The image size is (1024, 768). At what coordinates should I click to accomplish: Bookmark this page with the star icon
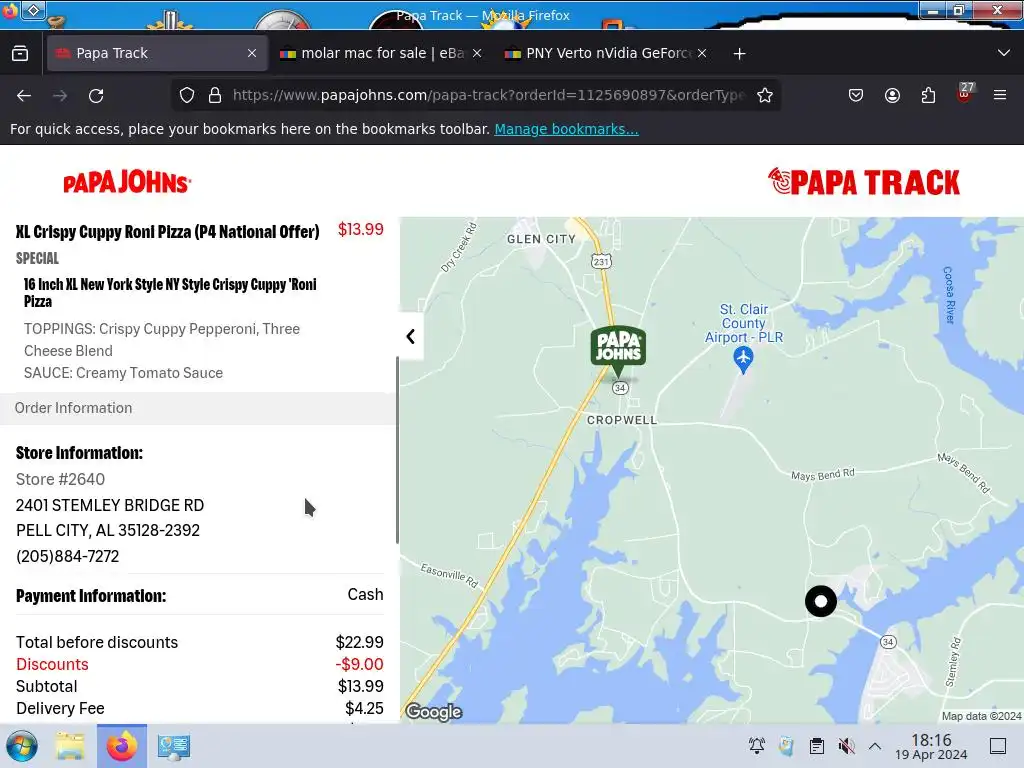point(765,95)
